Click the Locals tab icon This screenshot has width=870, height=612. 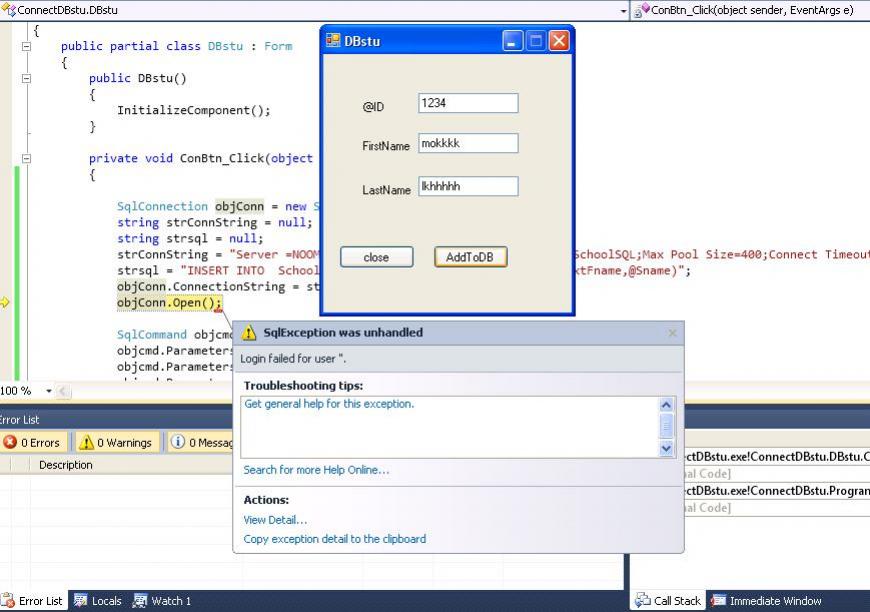(x=81, y=601)
